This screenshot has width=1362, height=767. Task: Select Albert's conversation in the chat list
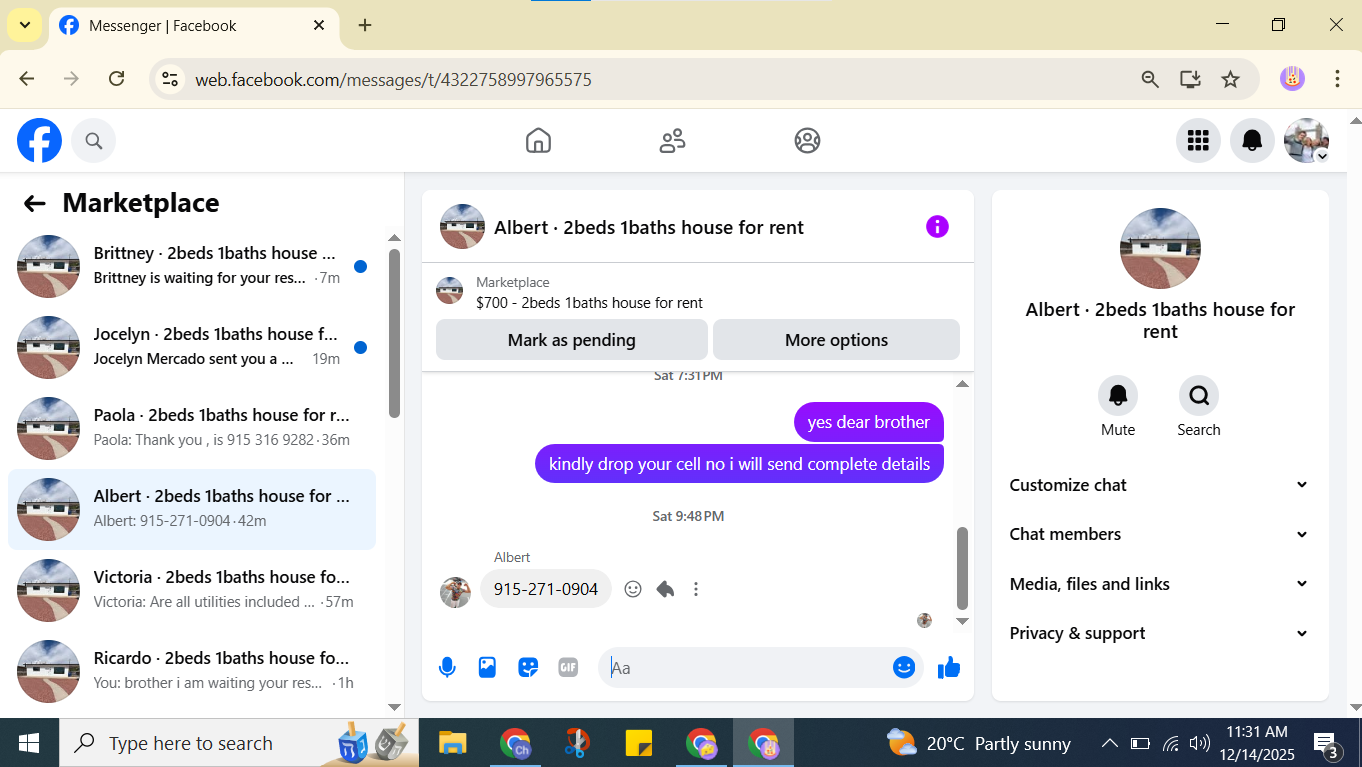(x=192, y=509)
